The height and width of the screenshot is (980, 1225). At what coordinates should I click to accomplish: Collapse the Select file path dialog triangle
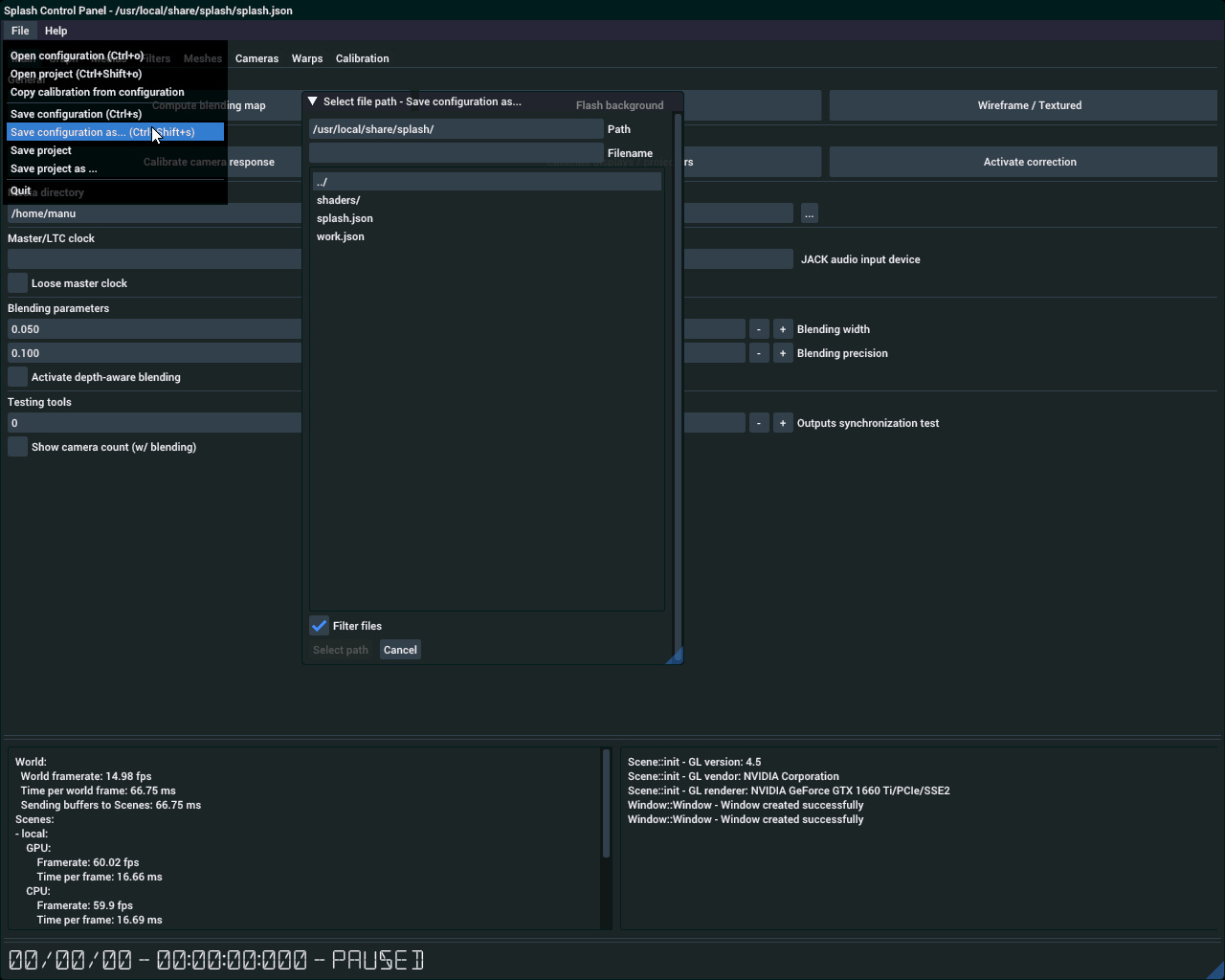pyautogui.click(x=312, y=101)
